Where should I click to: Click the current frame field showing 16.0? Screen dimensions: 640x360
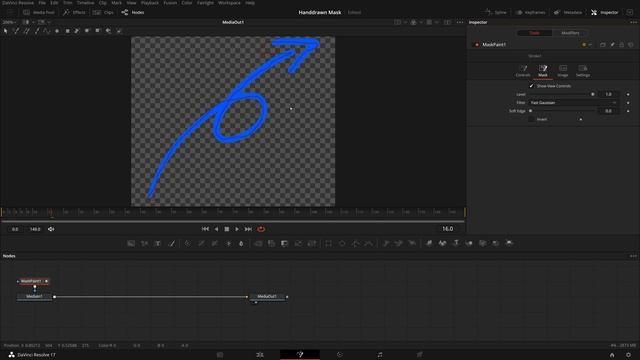[x=447, y=229]
